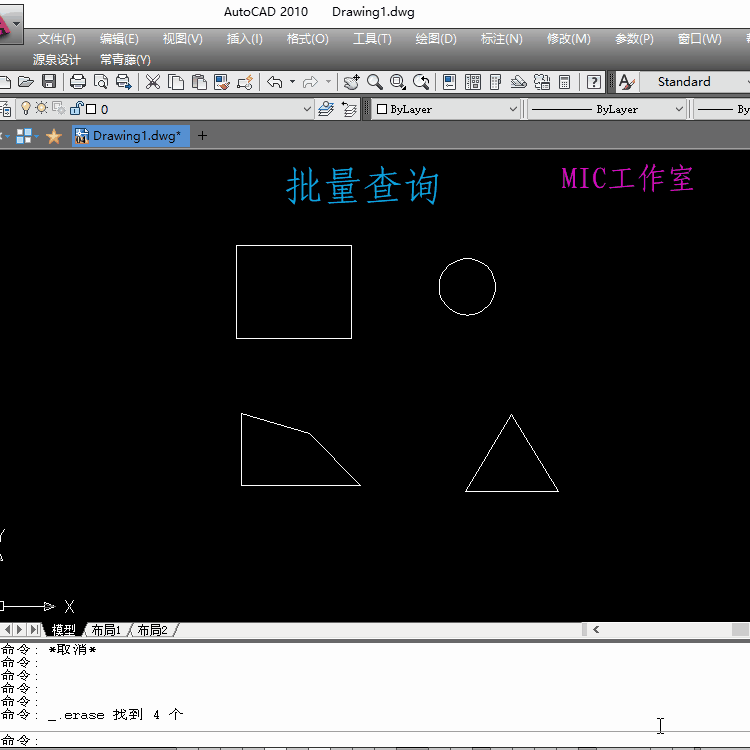Open the 视图(V) menu
This screenshot has height=750, width=750.
(182, 39)
